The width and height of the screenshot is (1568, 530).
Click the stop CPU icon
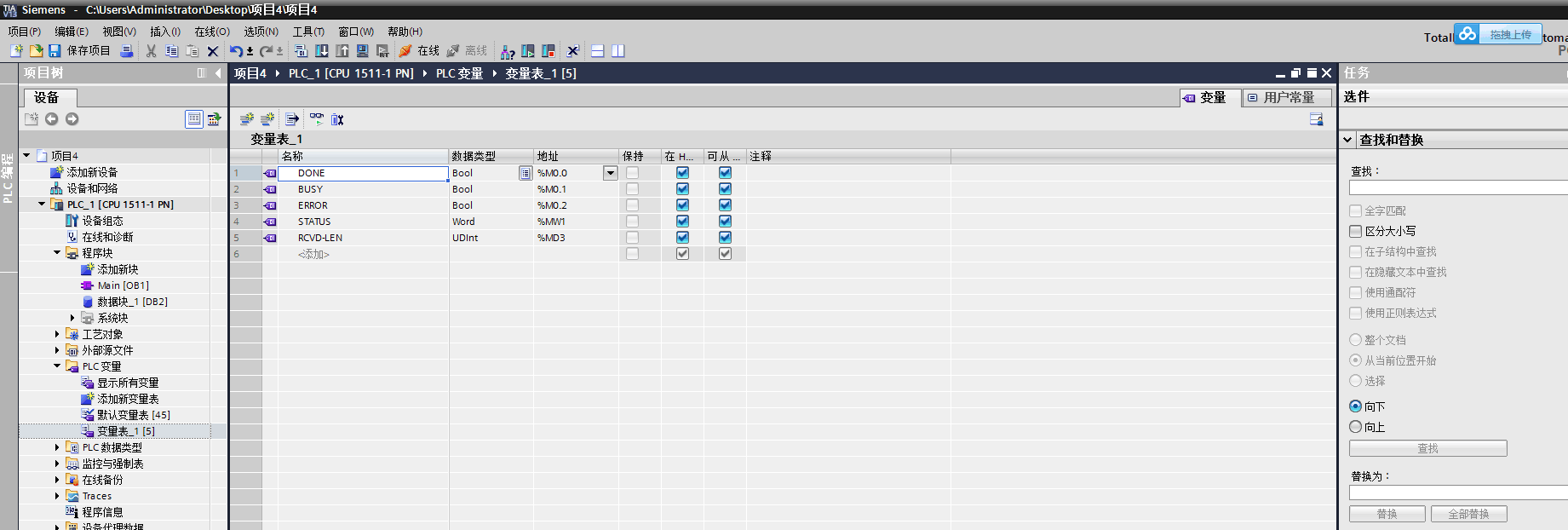click(549, 51)
